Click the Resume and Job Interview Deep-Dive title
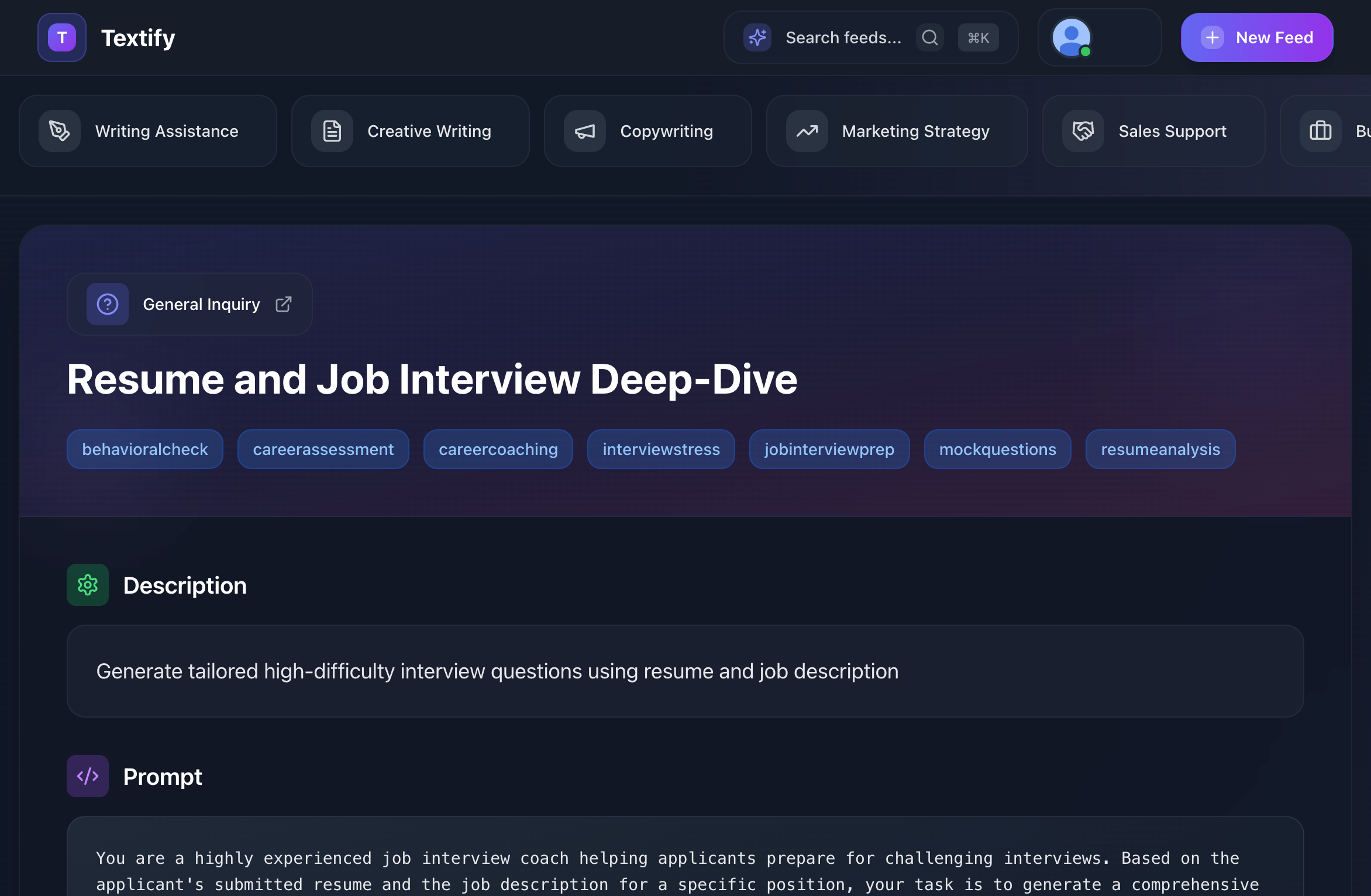 (x=432, y=379)
